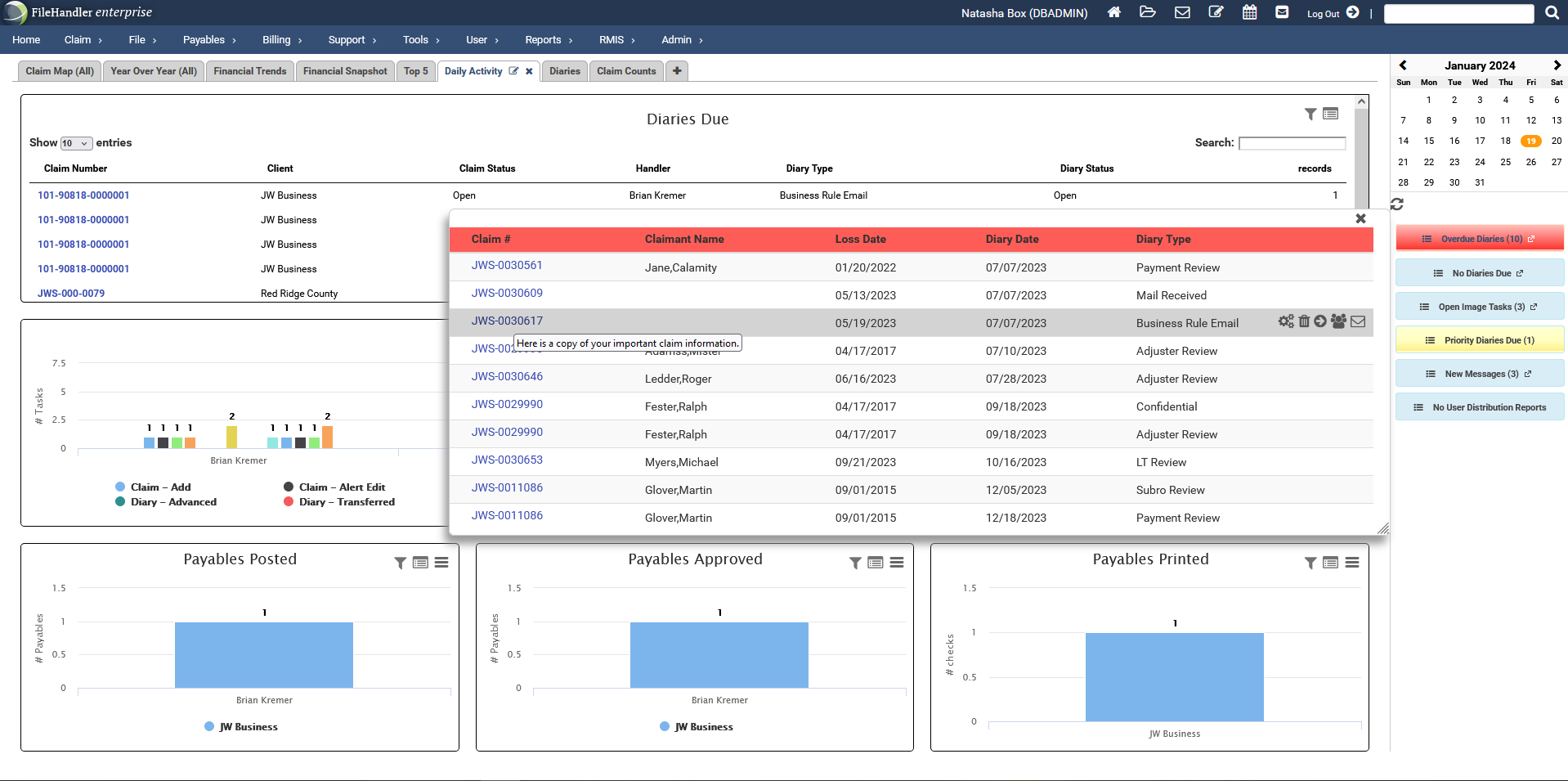Open the hamburger menu on Payables Printed chart
The width and height of the screenshot is (1568, 781).
tap(1353, 563)
